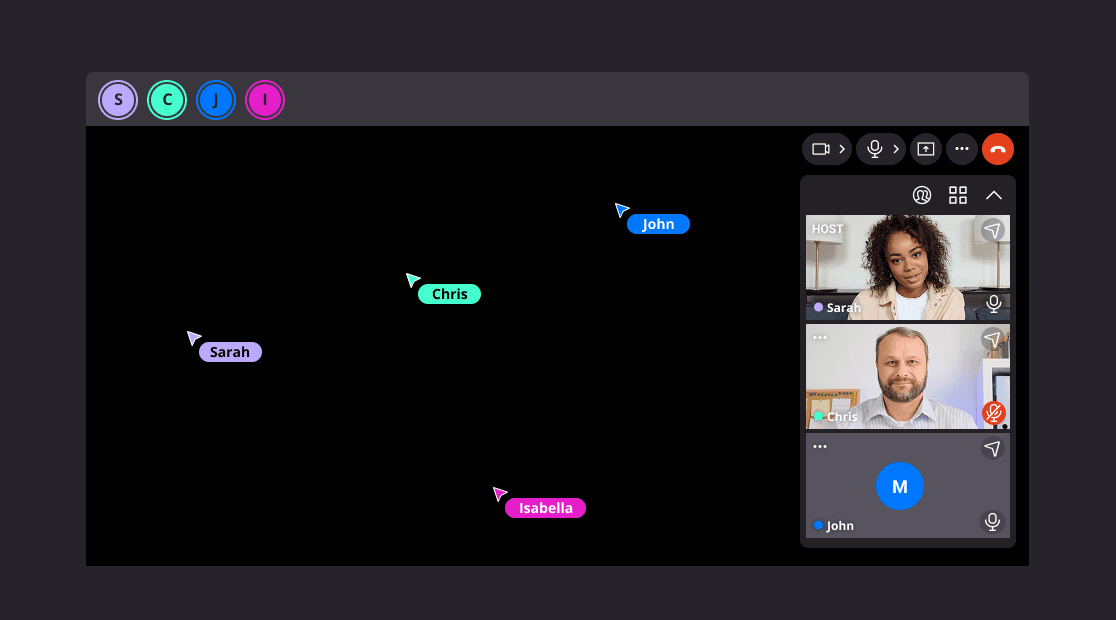Mute the microphone from the toolbar

point(872,148)
